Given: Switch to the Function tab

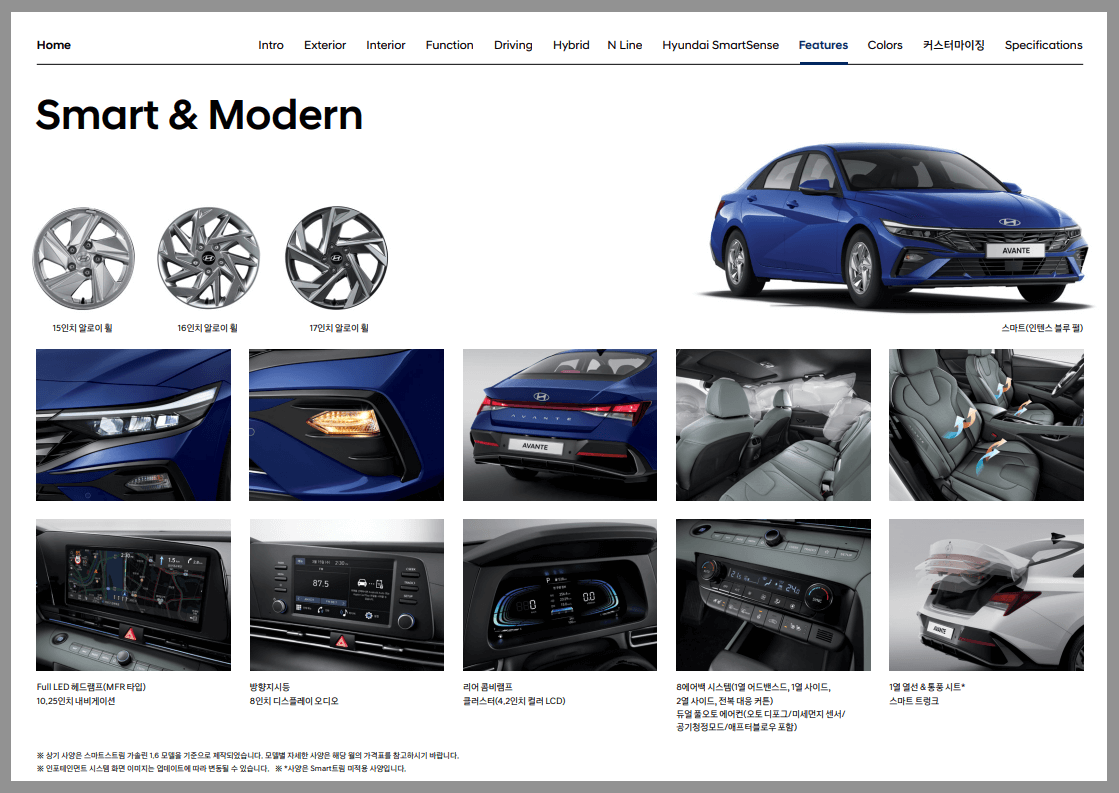Looking at the screenshot, I should pos(450,45).
